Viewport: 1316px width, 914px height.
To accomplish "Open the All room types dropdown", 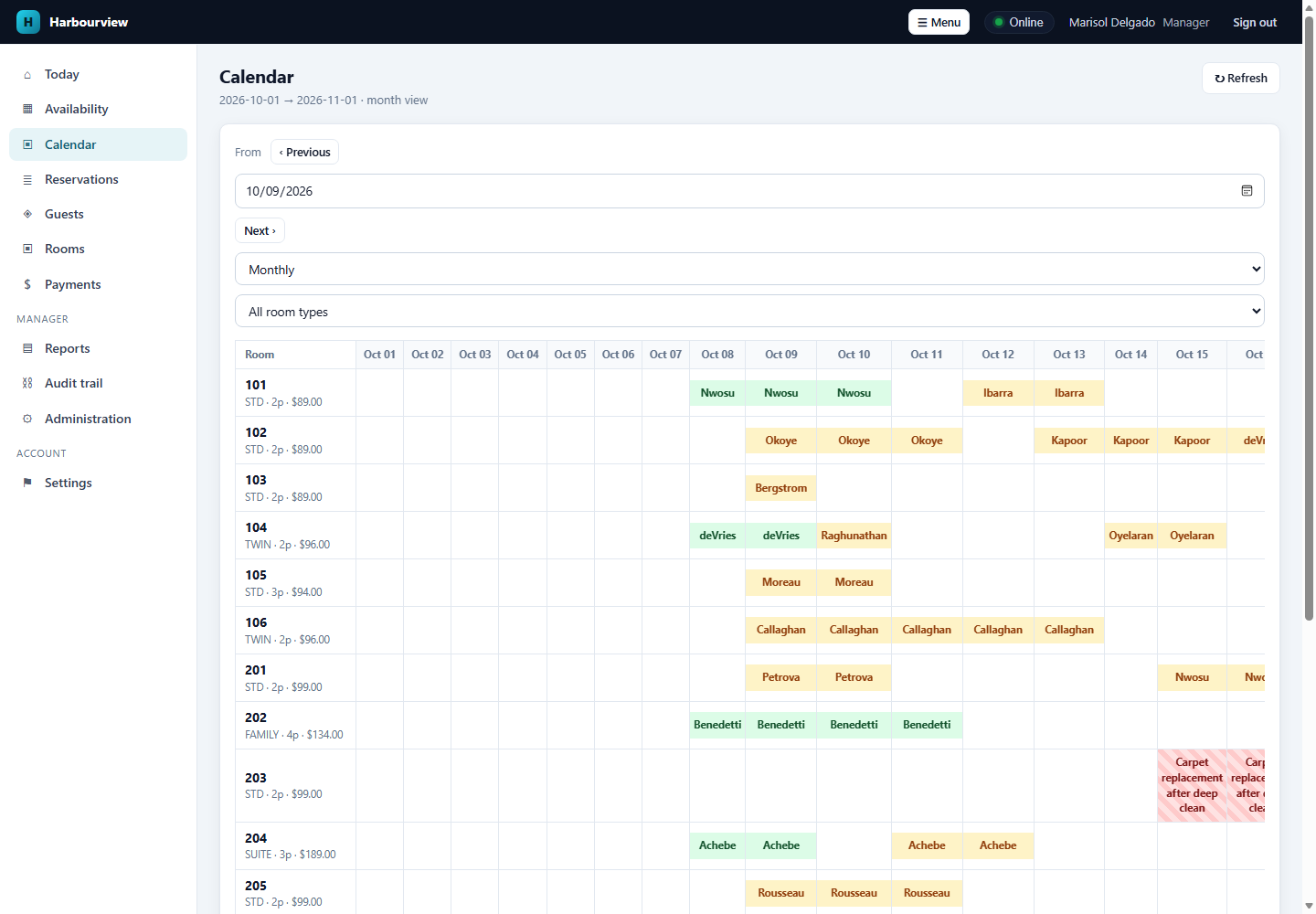I will pos(749,312).
